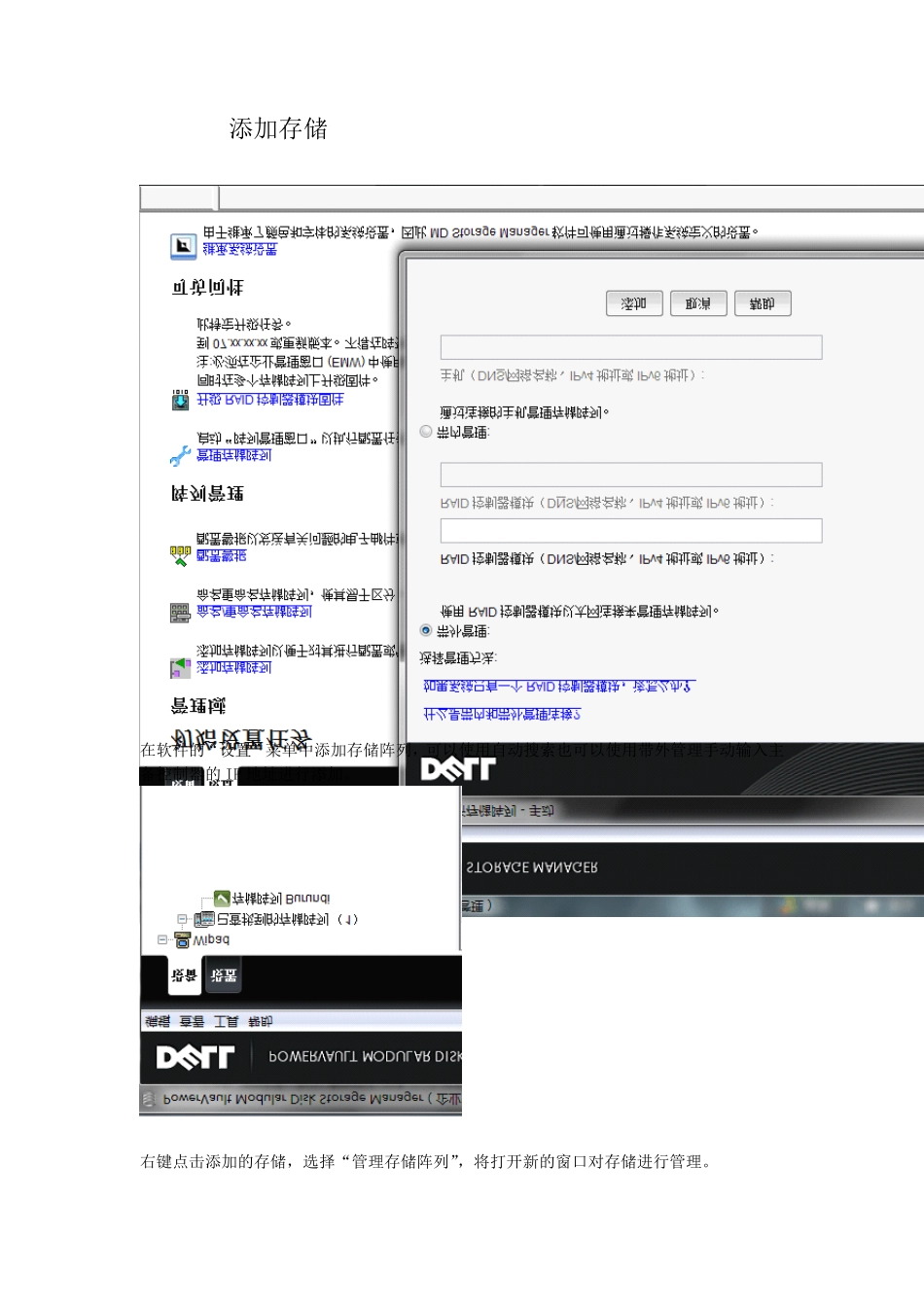Open the Edit (编辑) menu
The height and width of the screenshot is (1307, 924).
pos(158,1021)
